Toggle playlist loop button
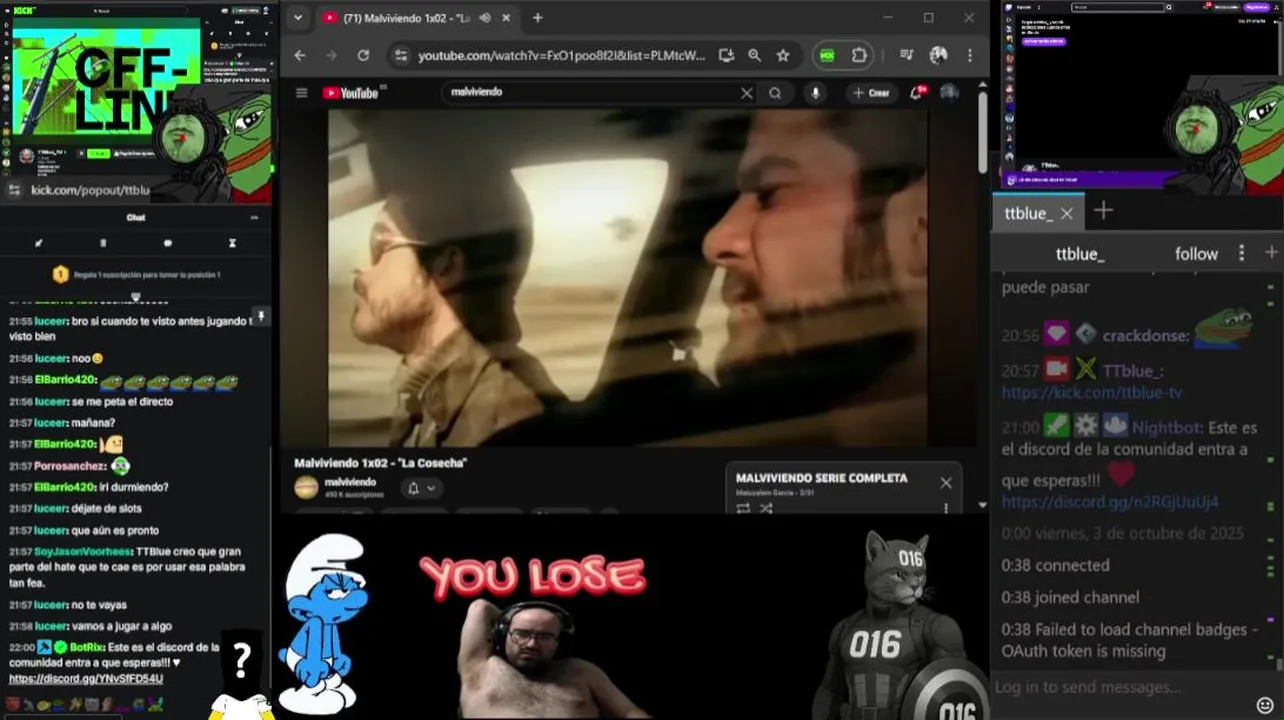Viewport: 1284px width, 720px height. point(743,508)
